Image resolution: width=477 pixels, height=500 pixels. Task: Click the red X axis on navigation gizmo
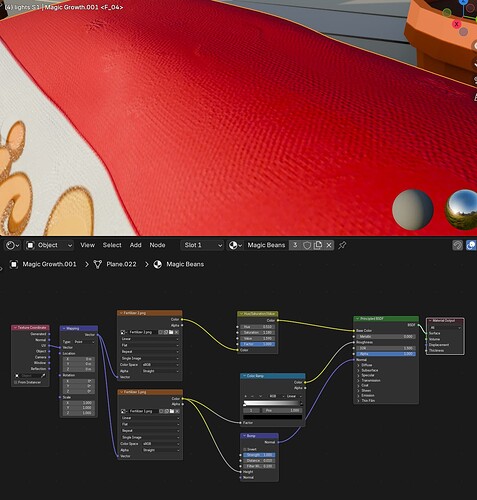pos(456,24)
